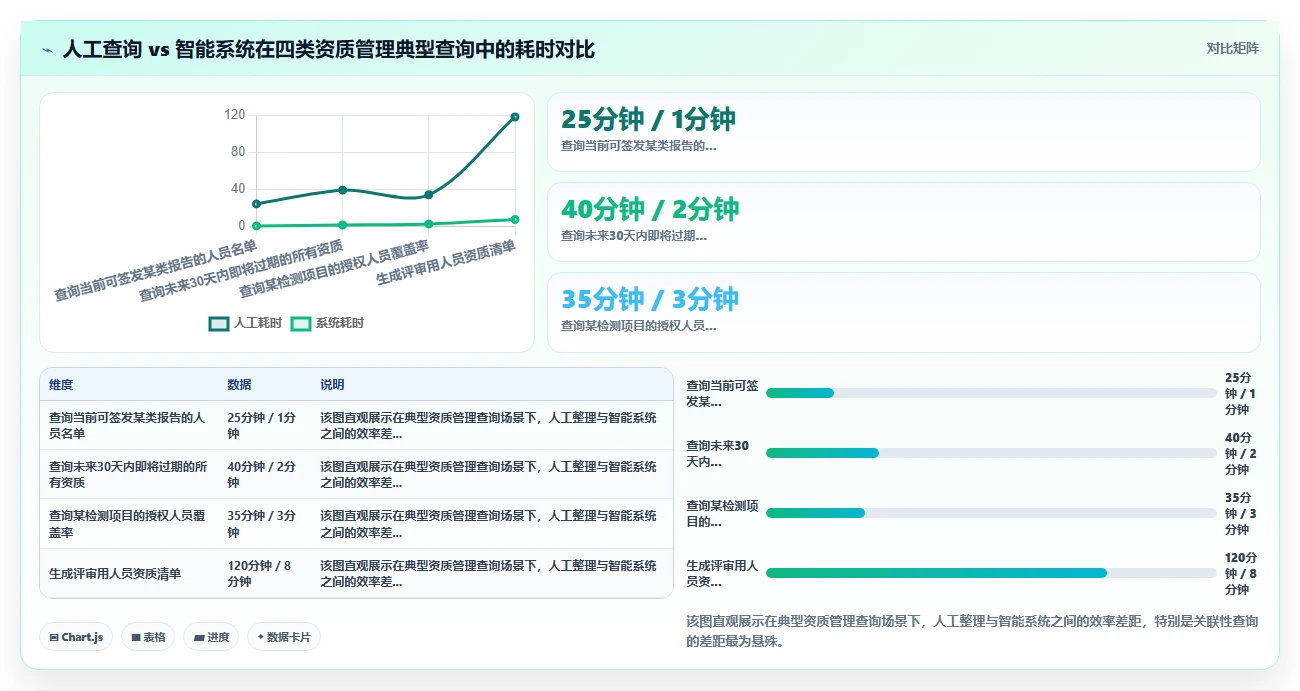
Task: Select the 查询未来30天内即将过期的所有资质 table row
Action: click(356, 474)
